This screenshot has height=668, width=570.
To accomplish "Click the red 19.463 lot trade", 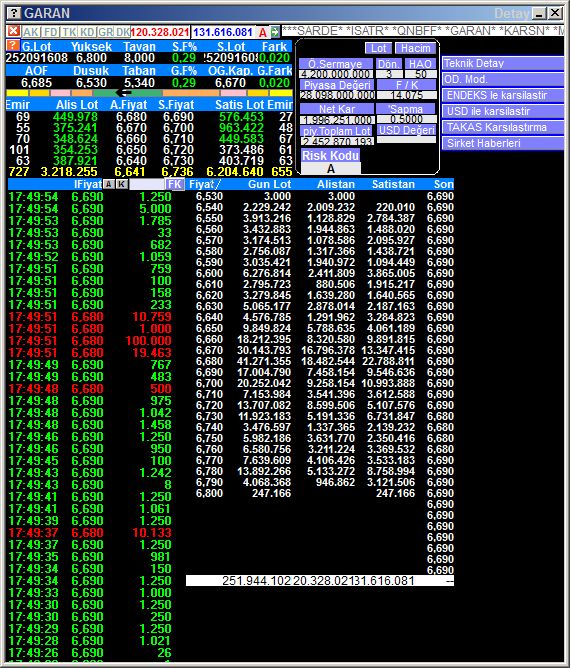I will (152, 353).
